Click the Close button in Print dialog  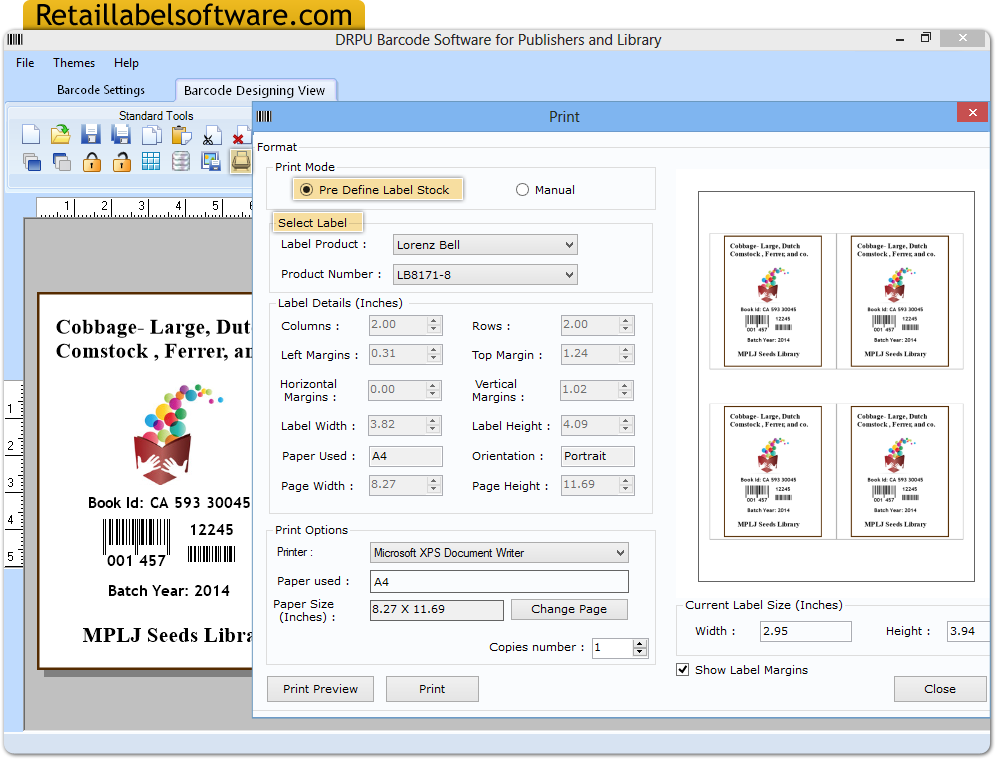coord(940,689)
